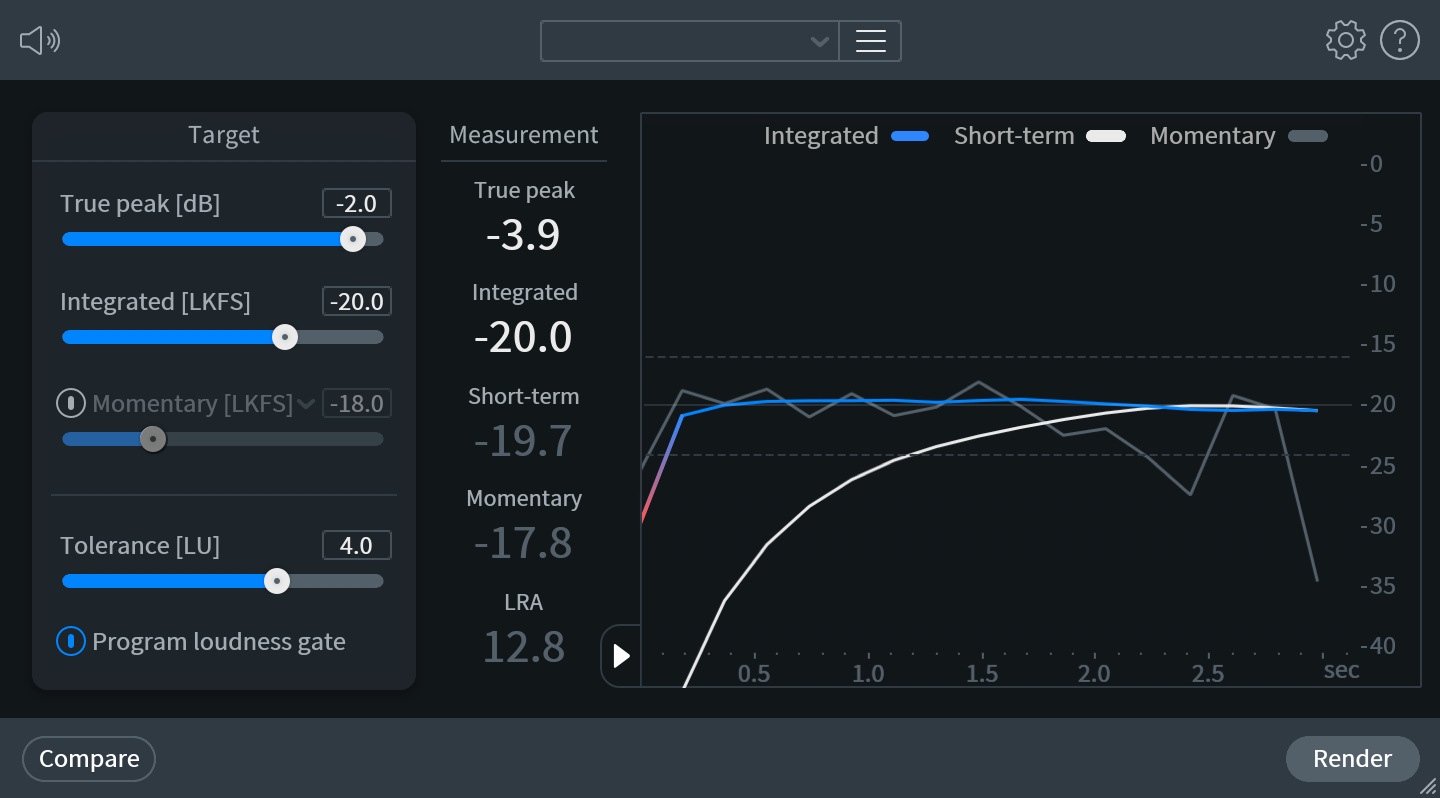1440x798 pixels.
Task: Open the help question mark icon
Action: [x=1399, y=41]
